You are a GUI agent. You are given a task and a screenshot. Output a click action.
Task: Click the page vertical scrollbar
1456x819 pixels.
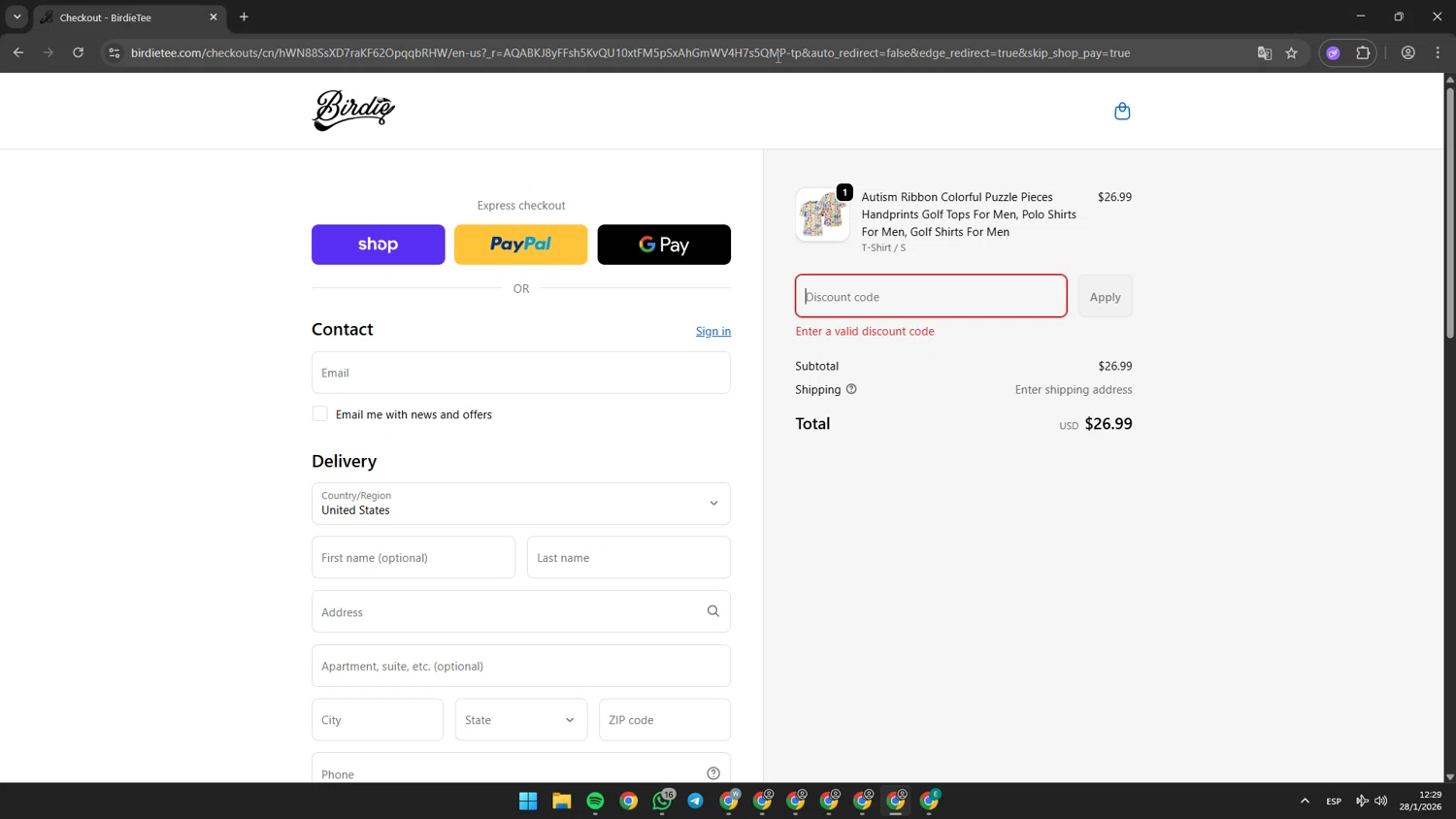coord(1449,213)
